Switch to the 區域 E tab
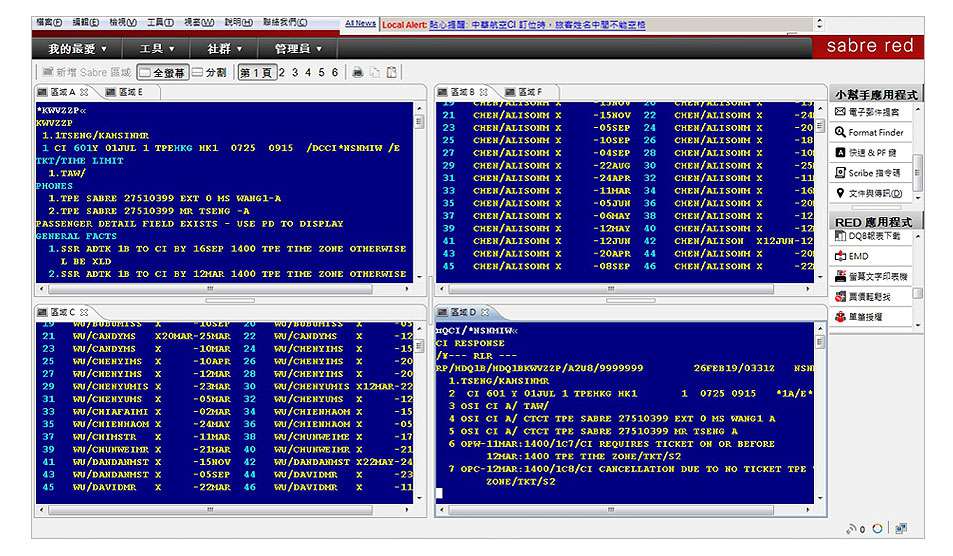Image resolution: width=953 pixels, height=556 pixels. click(x=125, y=92)
